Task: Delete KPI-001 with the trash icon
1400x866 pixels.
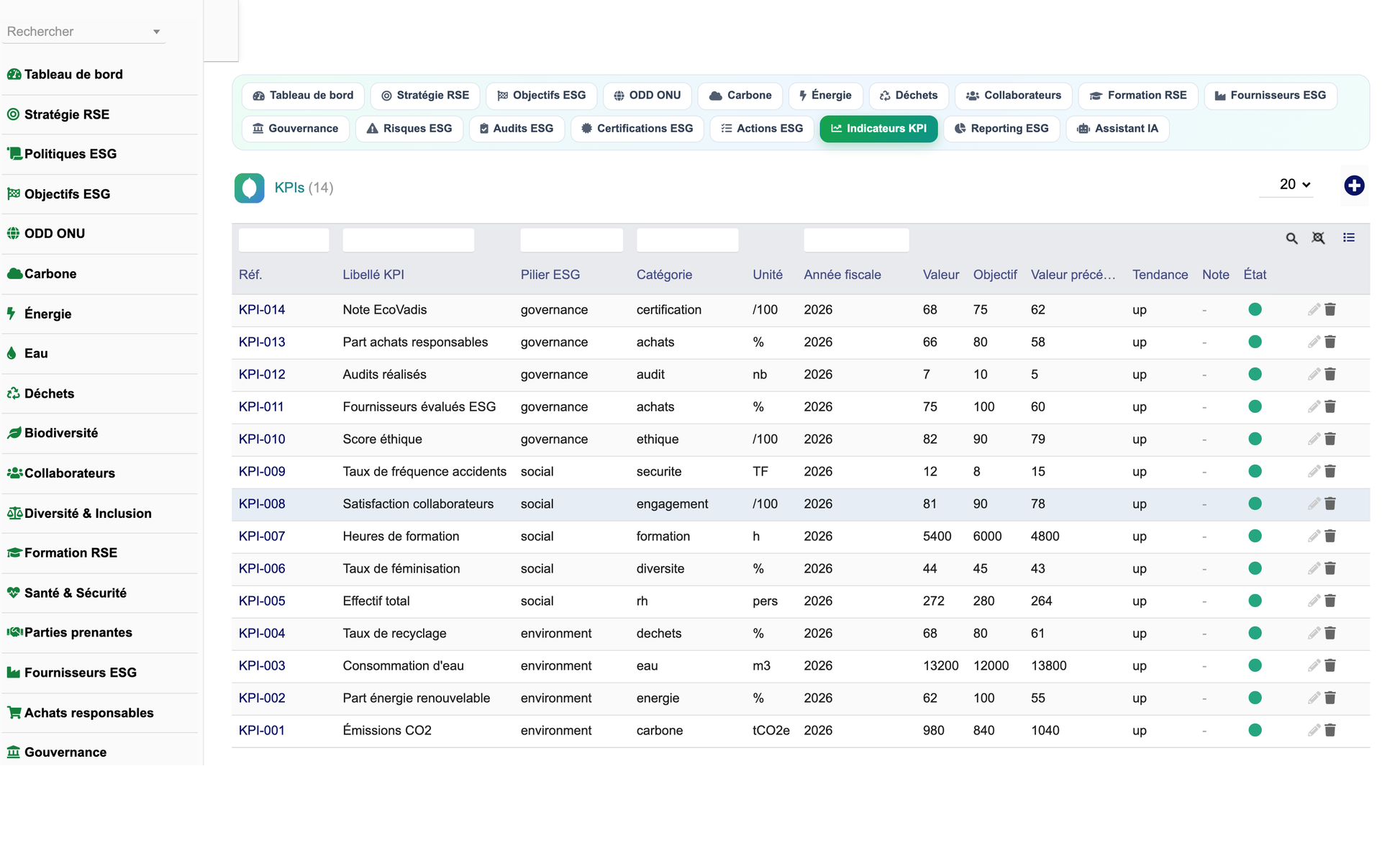Action: tap(1330, 730)
